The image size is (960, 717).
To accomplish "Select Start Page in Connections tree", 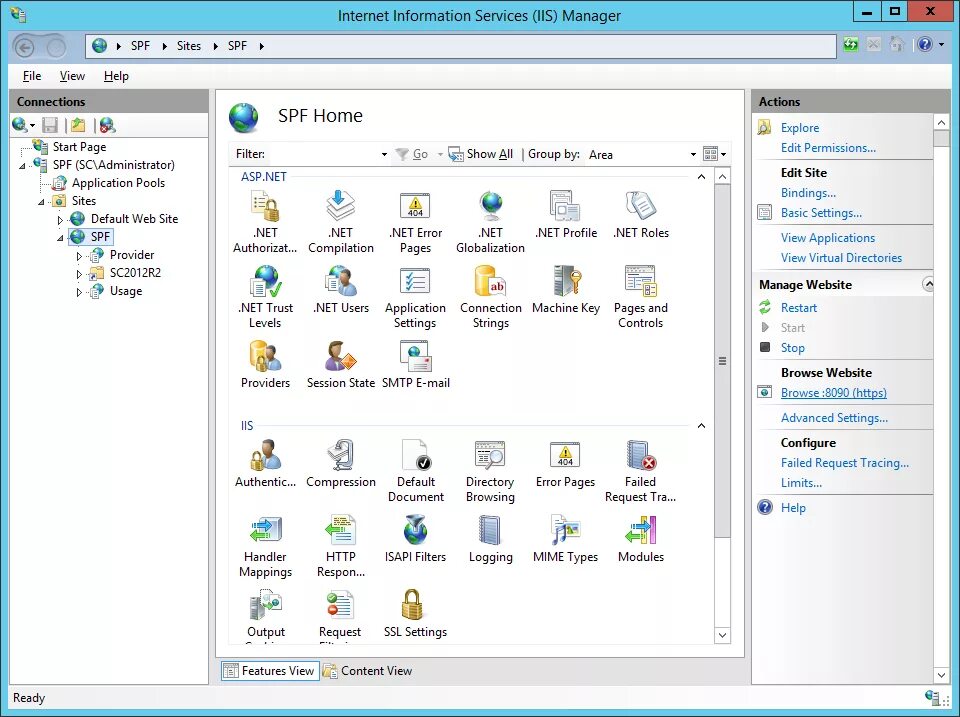I will pyautogui.click(x=80, y=147).
